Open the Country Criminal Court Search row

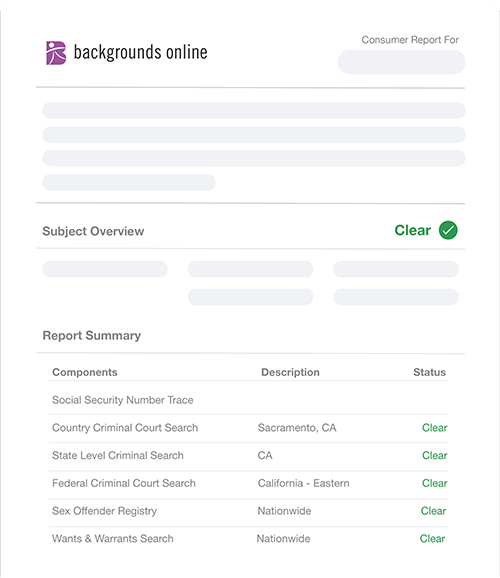248,428
